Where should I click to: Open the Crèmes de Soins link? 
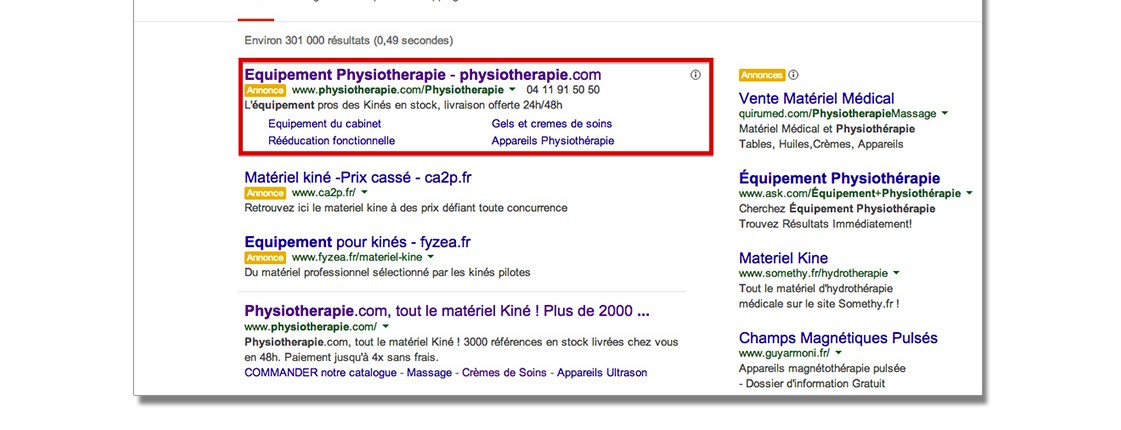point(504,373)
